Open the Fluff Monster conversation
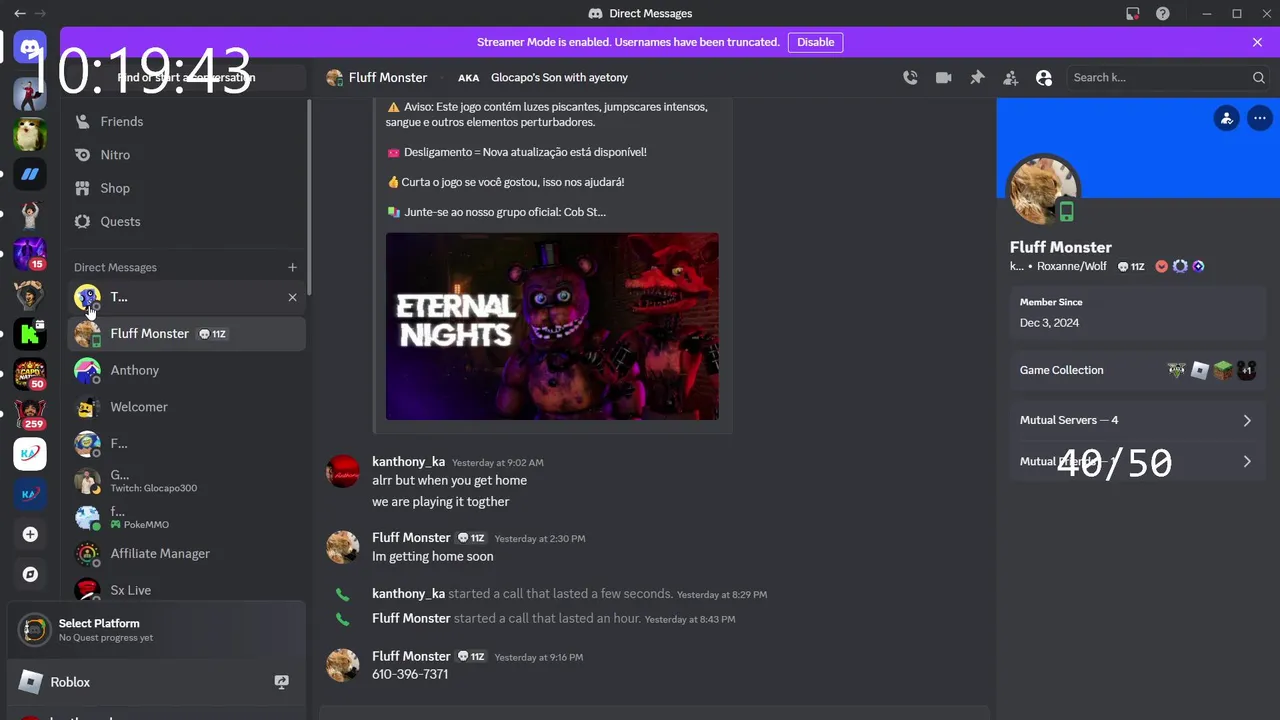1280x720 pixels. pos(186,334)
